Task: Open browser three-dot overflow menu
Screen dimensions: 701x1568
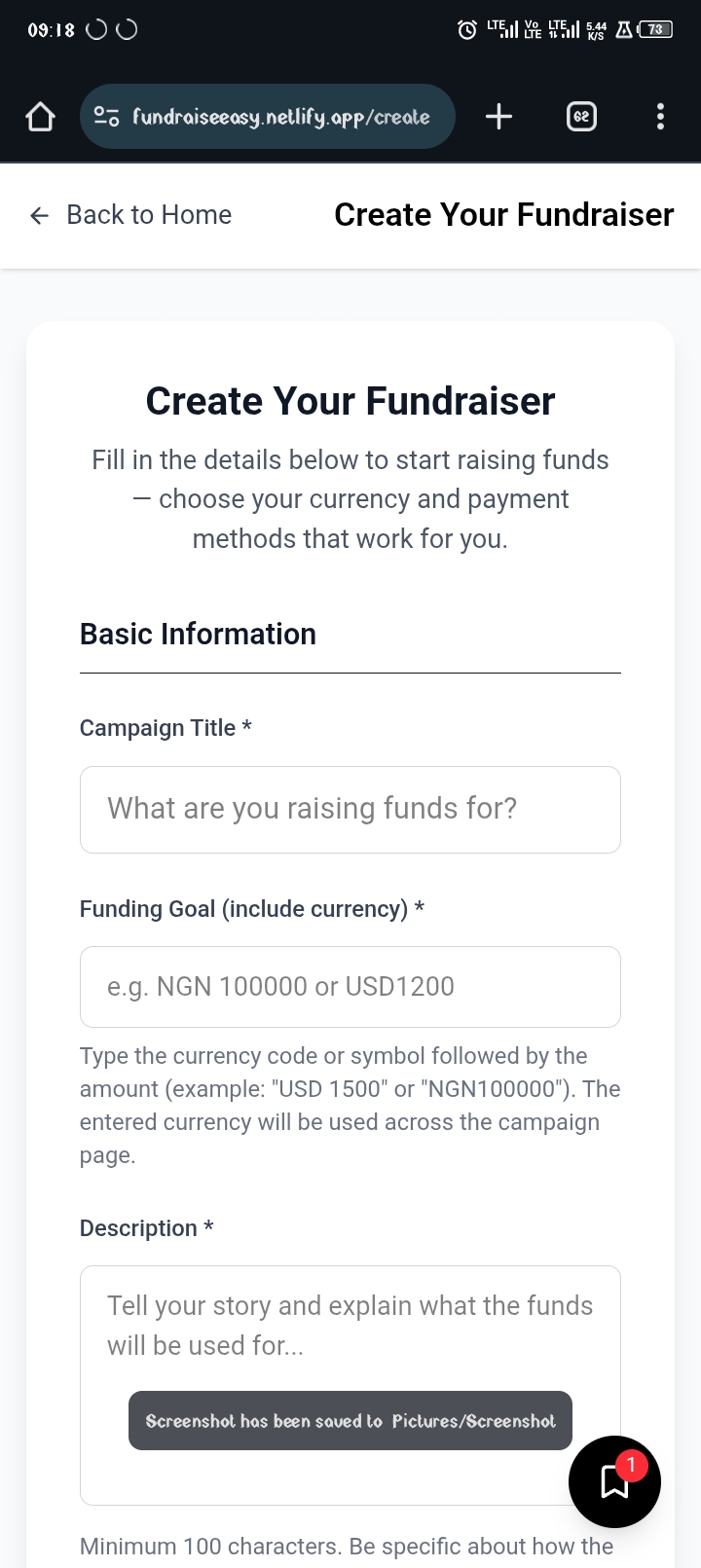Action: [x=660, y=117]
